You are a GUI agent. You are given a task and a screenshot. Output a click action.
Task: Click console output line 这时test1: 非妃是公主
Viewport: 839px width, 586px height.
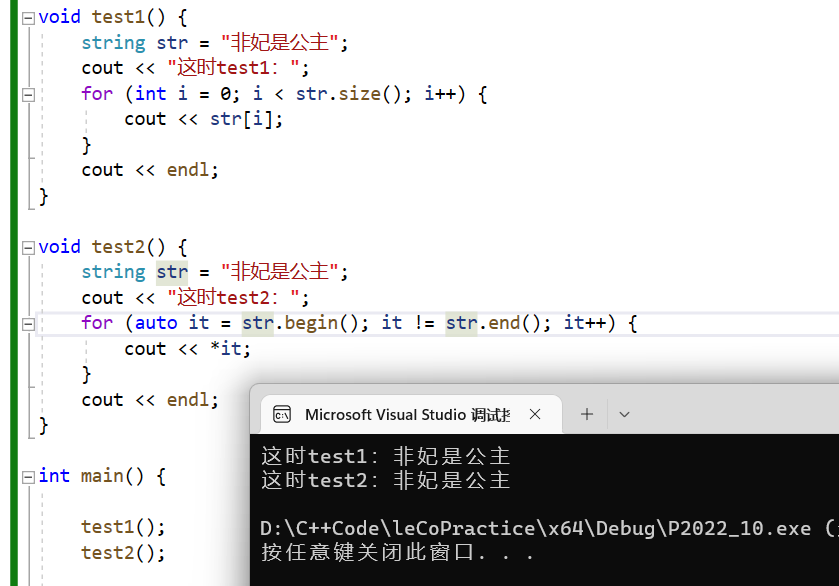[x=386, y=456]
